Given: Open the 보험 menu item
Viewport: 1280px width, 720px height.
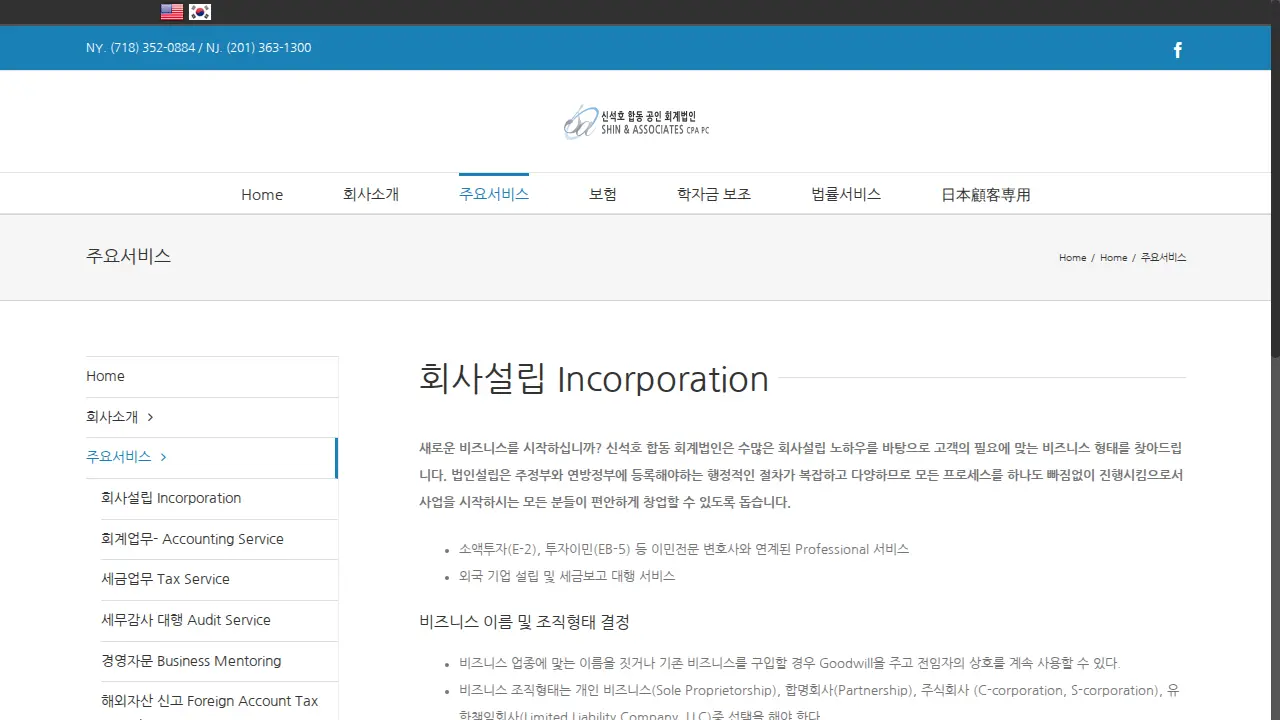Looking at the screenshot, I should point(603,195).
